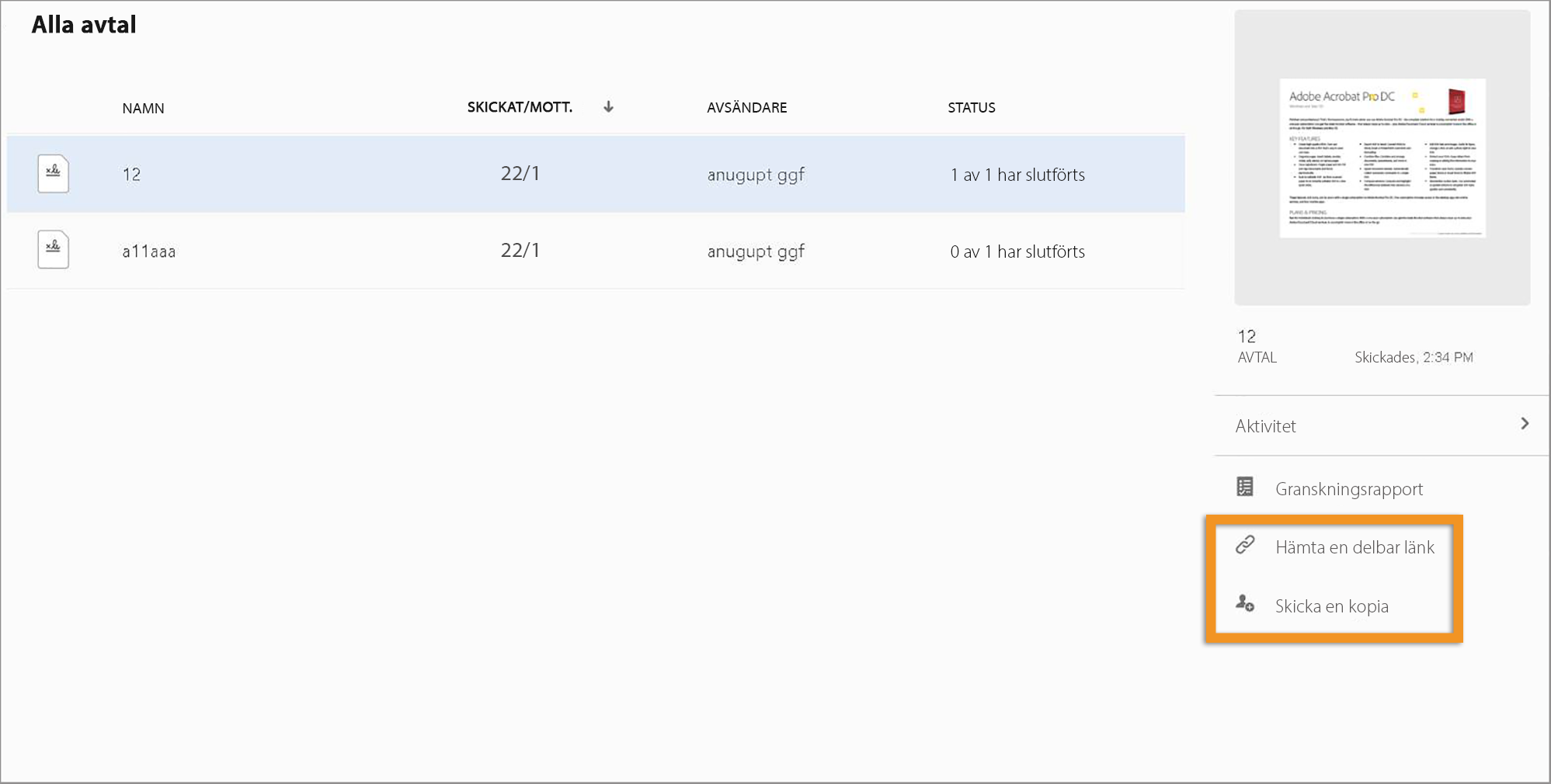This screenshot has height=784, width=1551.
Task: Choose Skicka en kopia option
Action: (x=1331, y=606)
